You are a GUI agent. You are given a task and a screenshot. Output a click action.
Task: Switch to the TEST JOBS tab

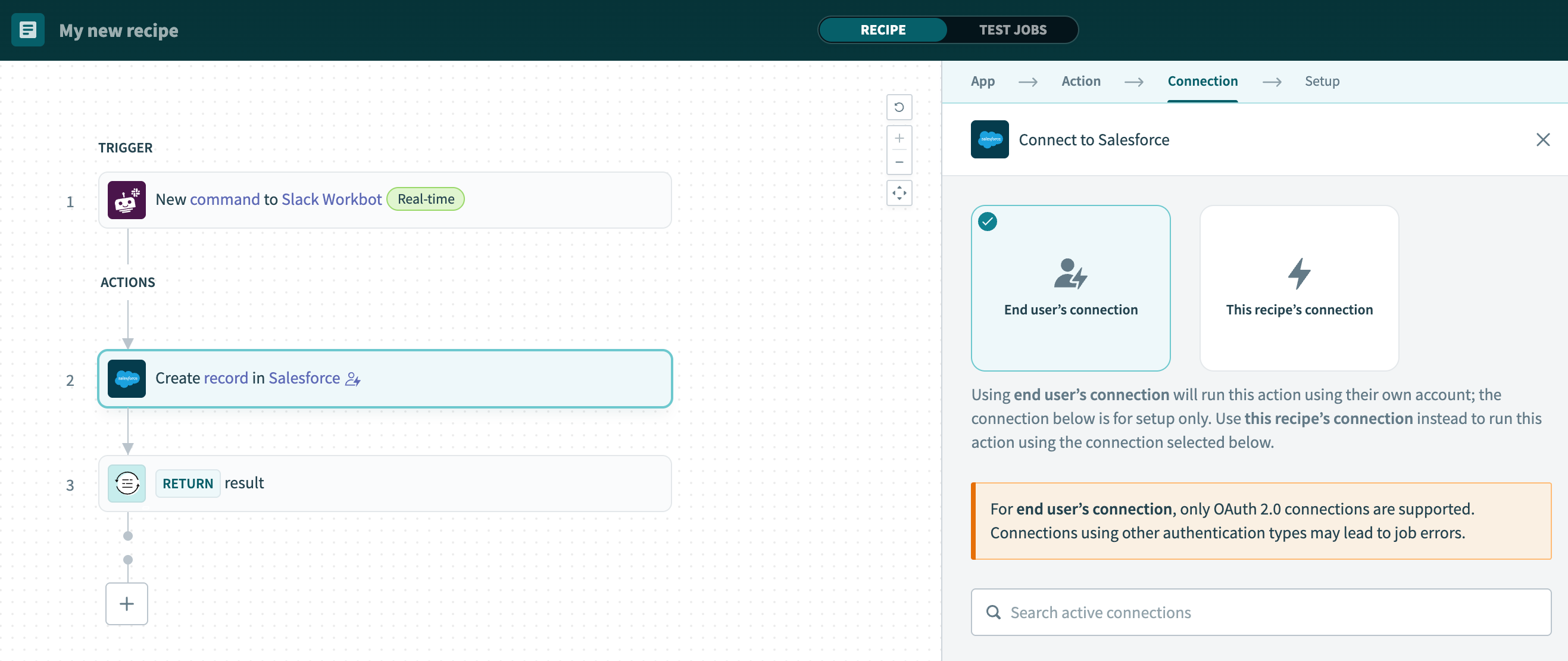coord(1012,29)
